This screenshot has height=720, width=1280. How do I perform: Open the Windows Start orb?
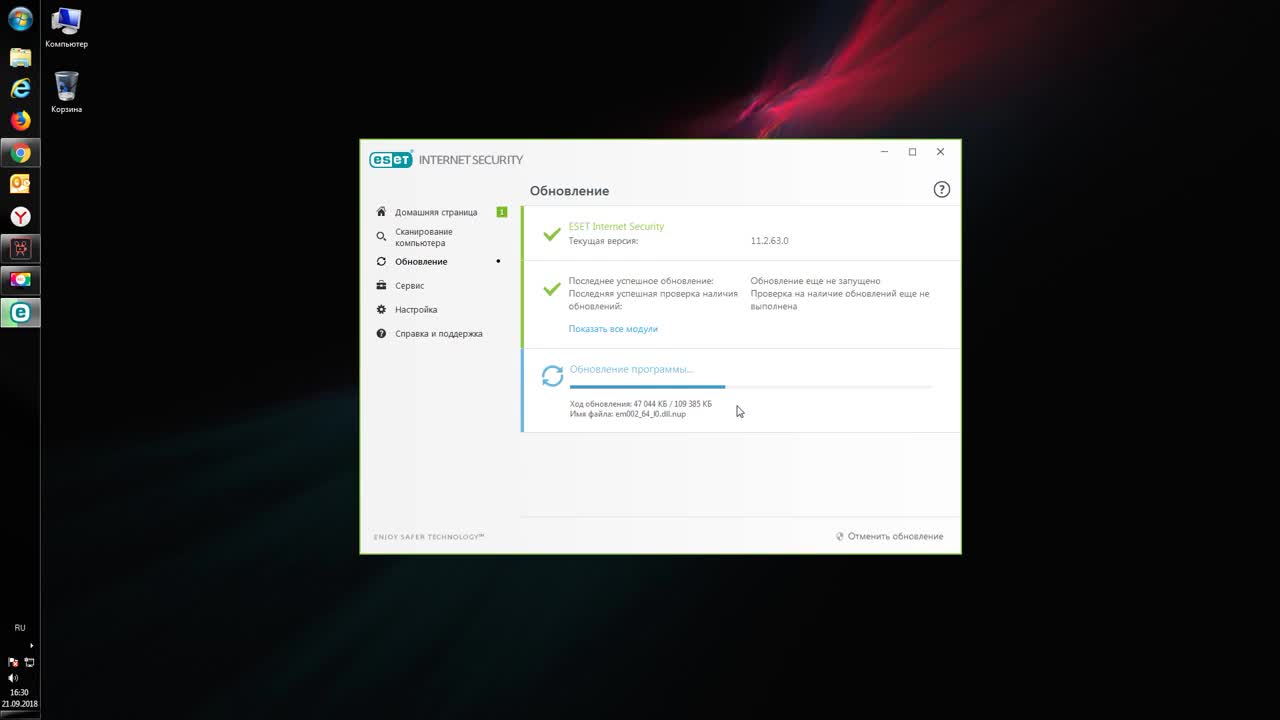(x=20, y=20)
